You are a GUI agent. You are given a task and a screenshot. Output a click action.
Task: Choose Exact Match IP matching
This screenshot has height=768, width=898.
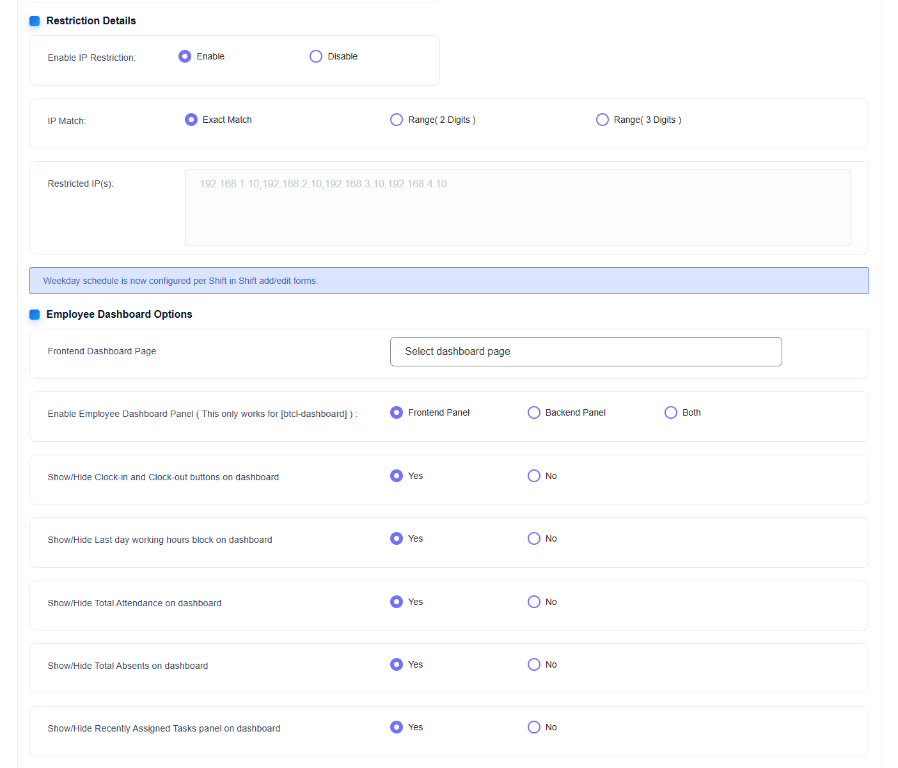tap(191, 120)
